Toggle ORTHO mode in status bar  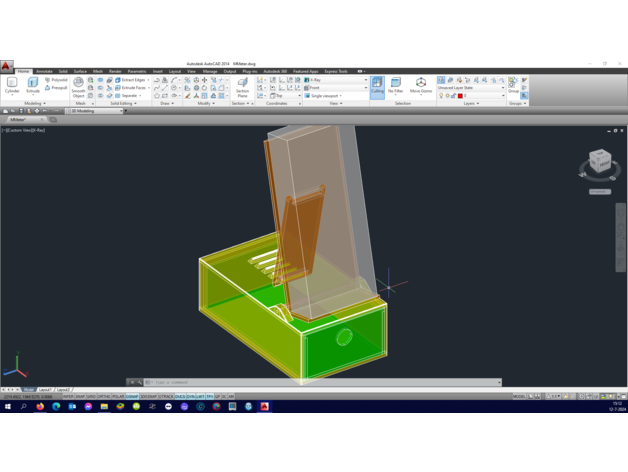106,397
